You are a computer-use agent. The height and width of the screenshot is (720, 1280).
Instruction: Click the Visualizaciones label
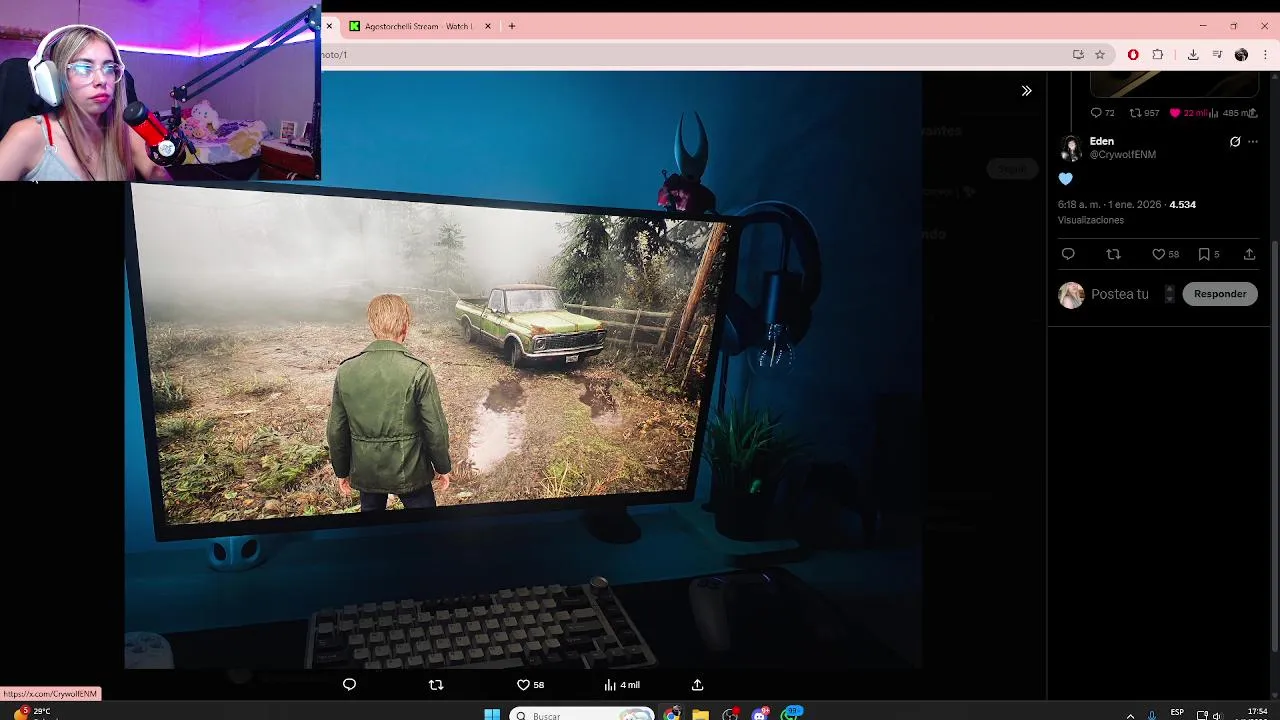[1091, 220]
